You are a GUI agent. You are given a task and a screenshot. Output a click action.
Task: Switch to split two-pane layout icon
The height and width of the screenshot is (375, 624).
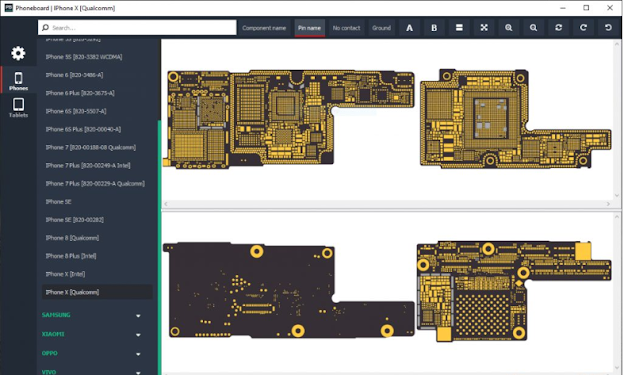coord(459,28)
